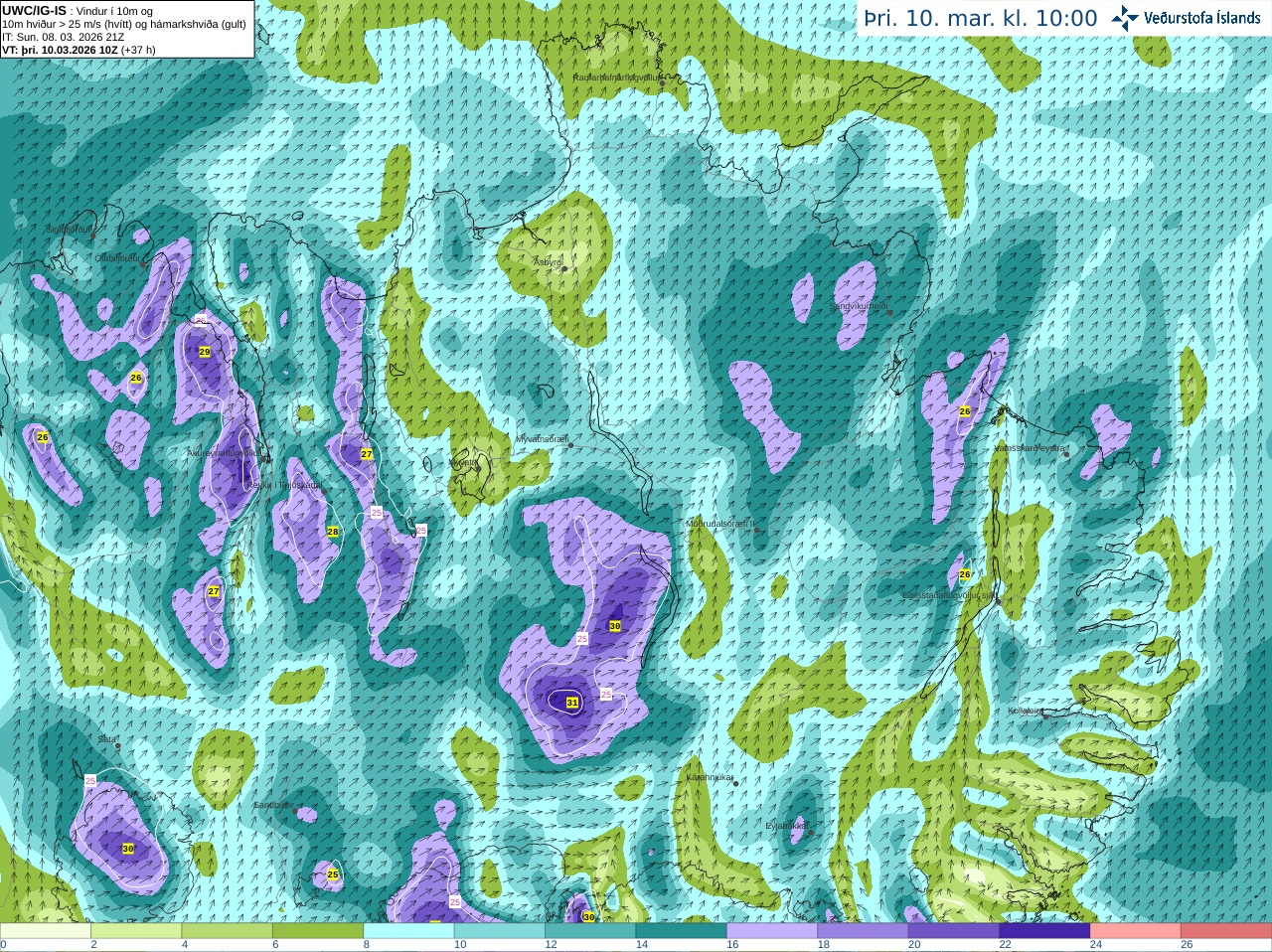Click the legend scale number 24
Viewport: 1272px width, 952px height.
(1096, 945)
